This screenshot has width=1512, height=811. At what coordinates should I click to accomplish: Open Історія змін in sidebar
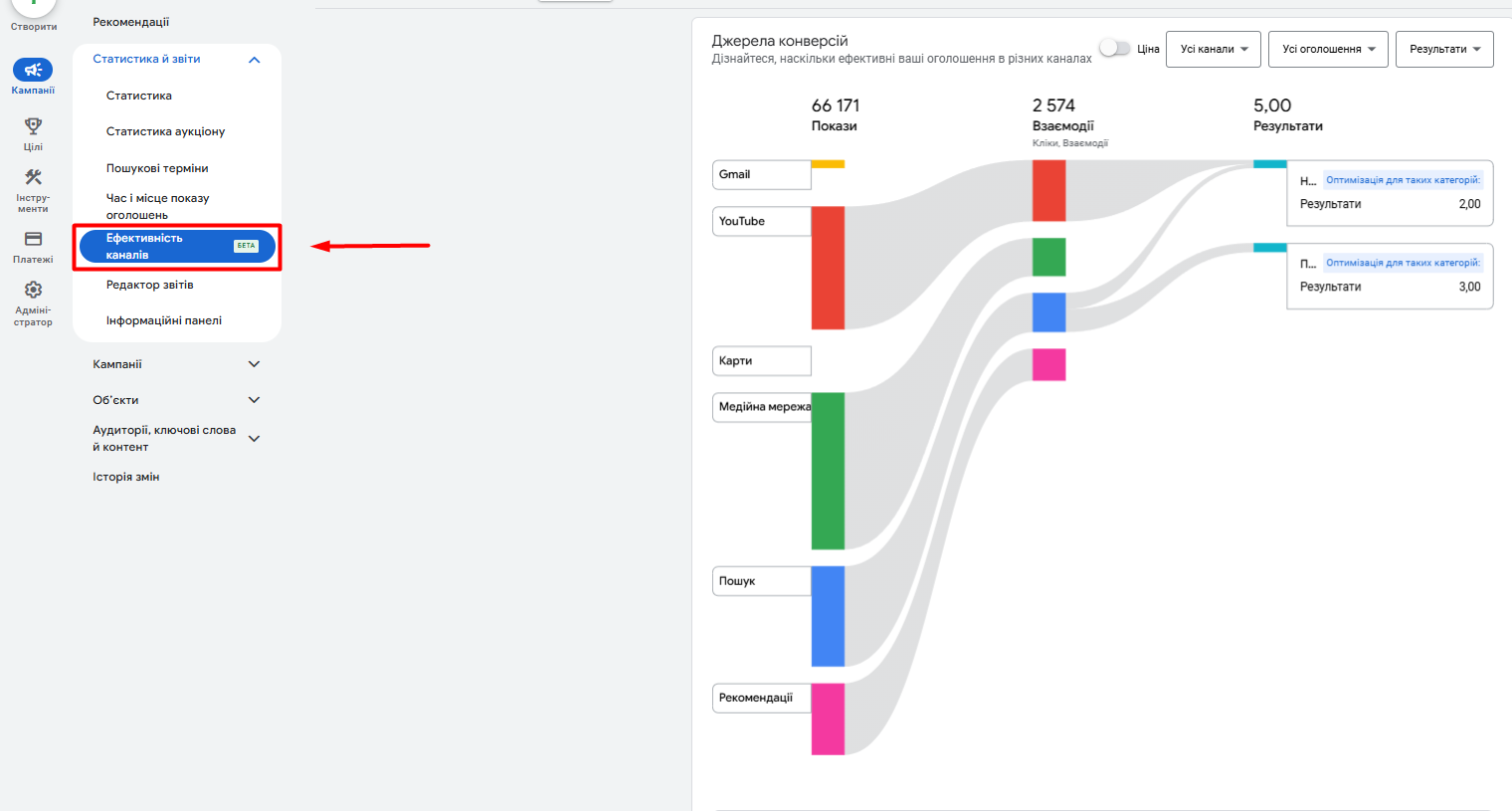126,477
